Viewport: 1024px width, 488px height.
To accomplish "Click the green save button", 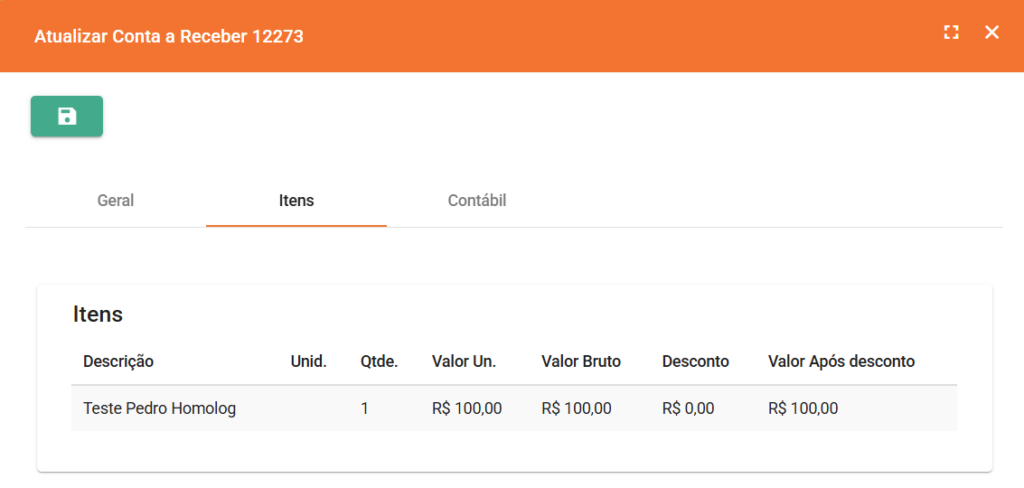I will click(67, 116).
